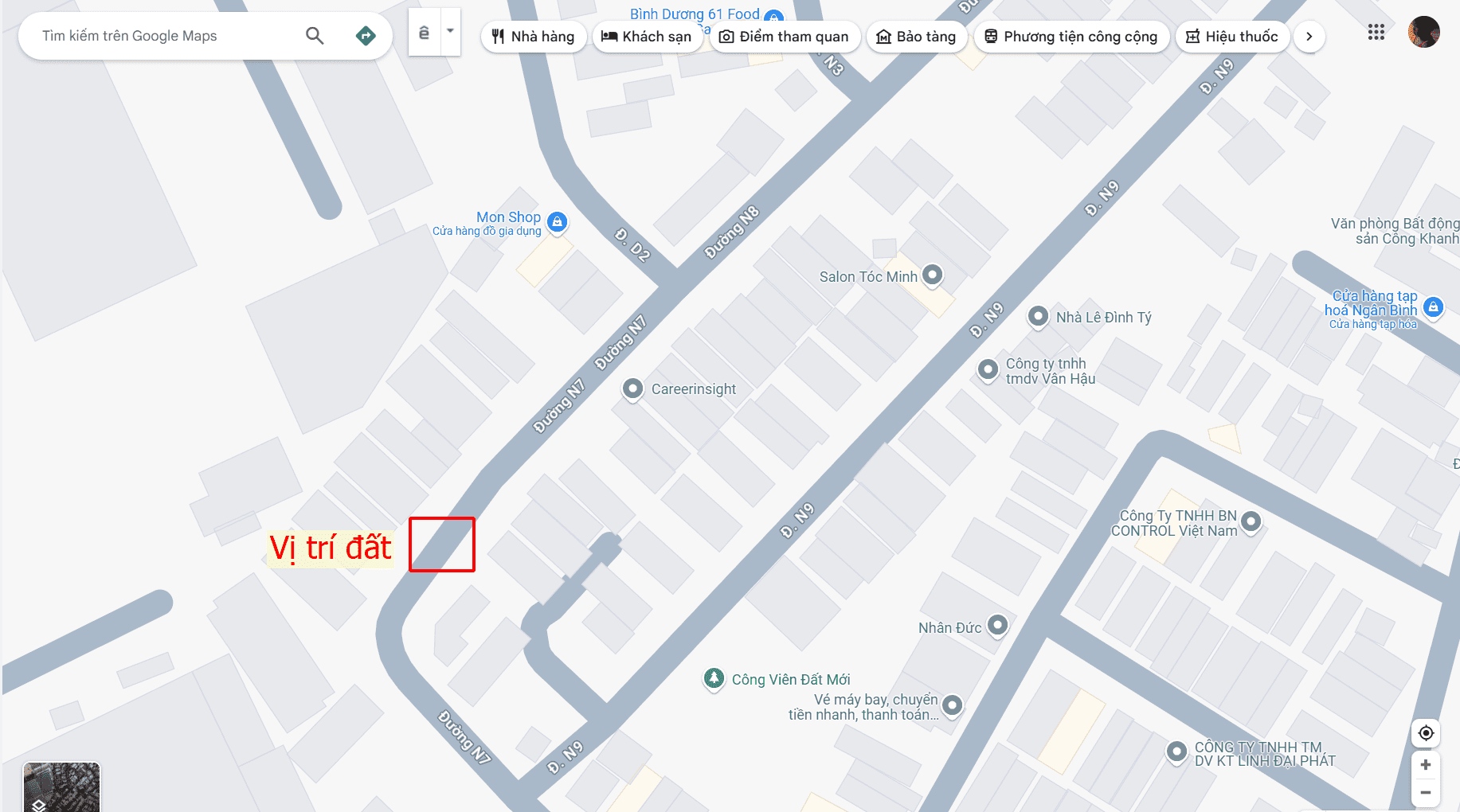Select the Bảo tàng category chip
1460x812 pixels.
coord(917,37)
